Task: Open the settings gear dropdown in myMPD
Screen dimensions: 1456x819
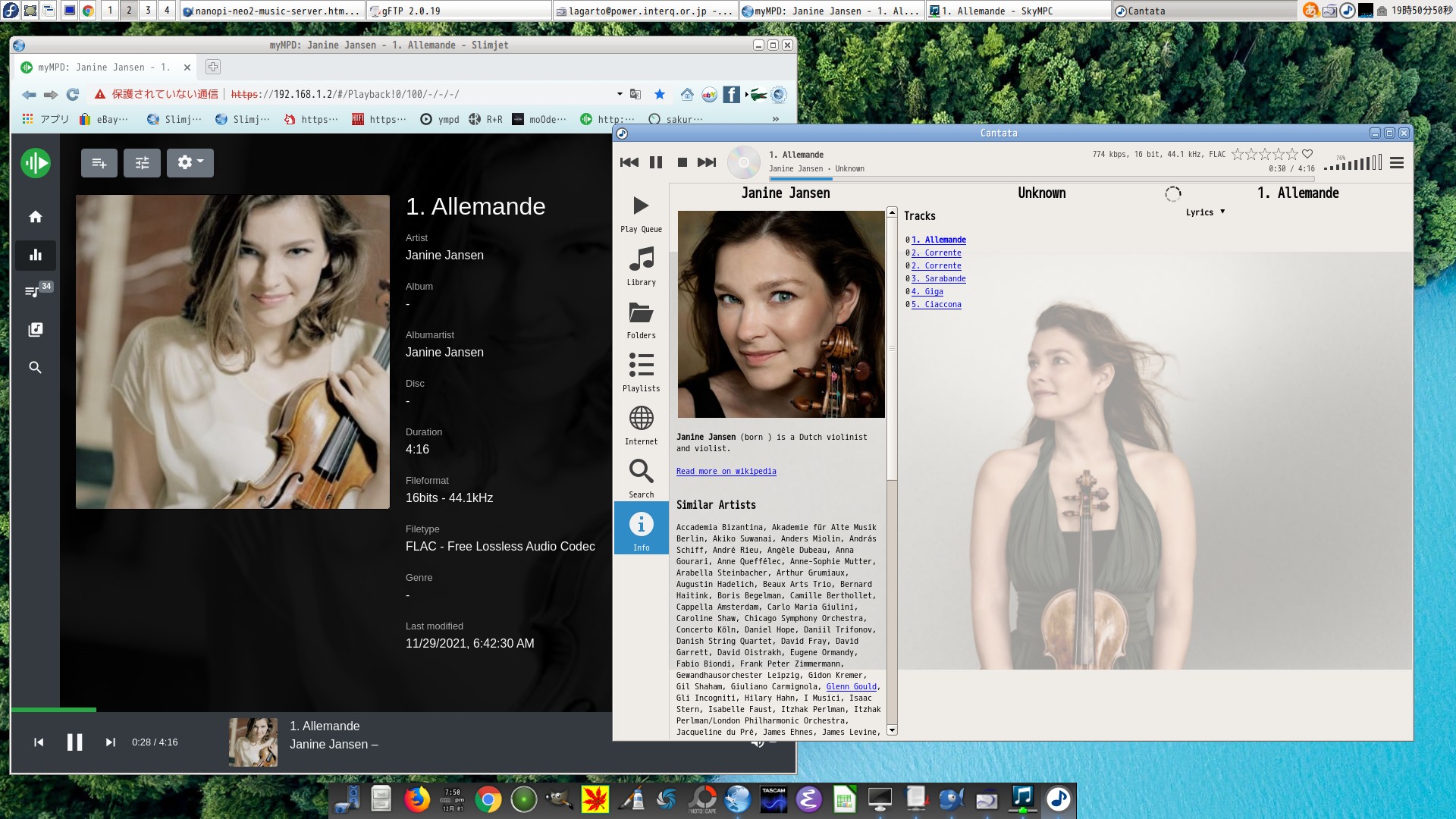Action: 190,162
